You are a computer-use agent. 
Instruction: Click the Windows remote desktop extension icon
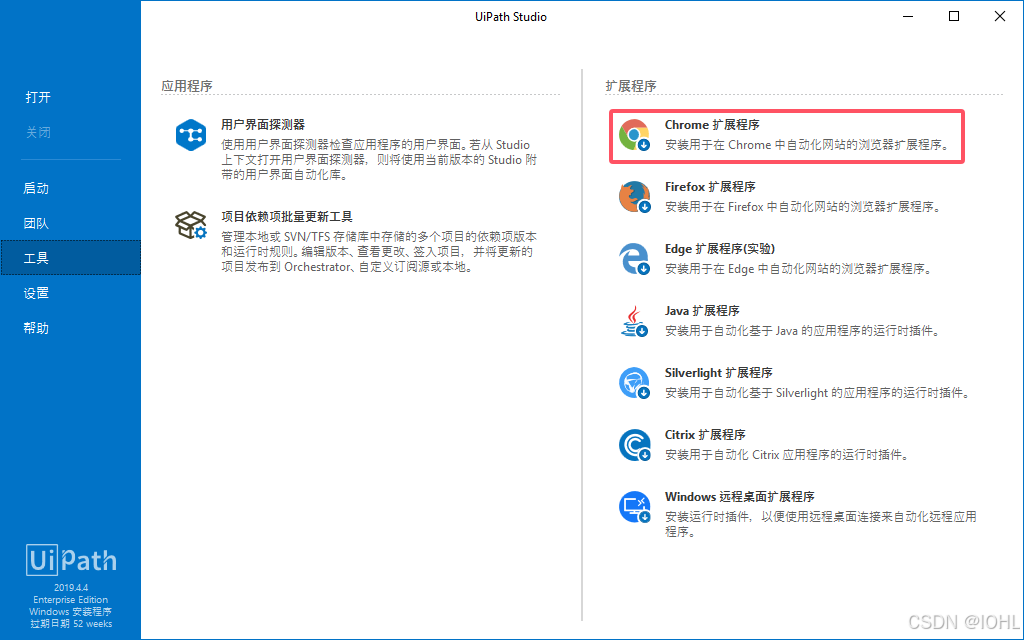pos(634,507)
